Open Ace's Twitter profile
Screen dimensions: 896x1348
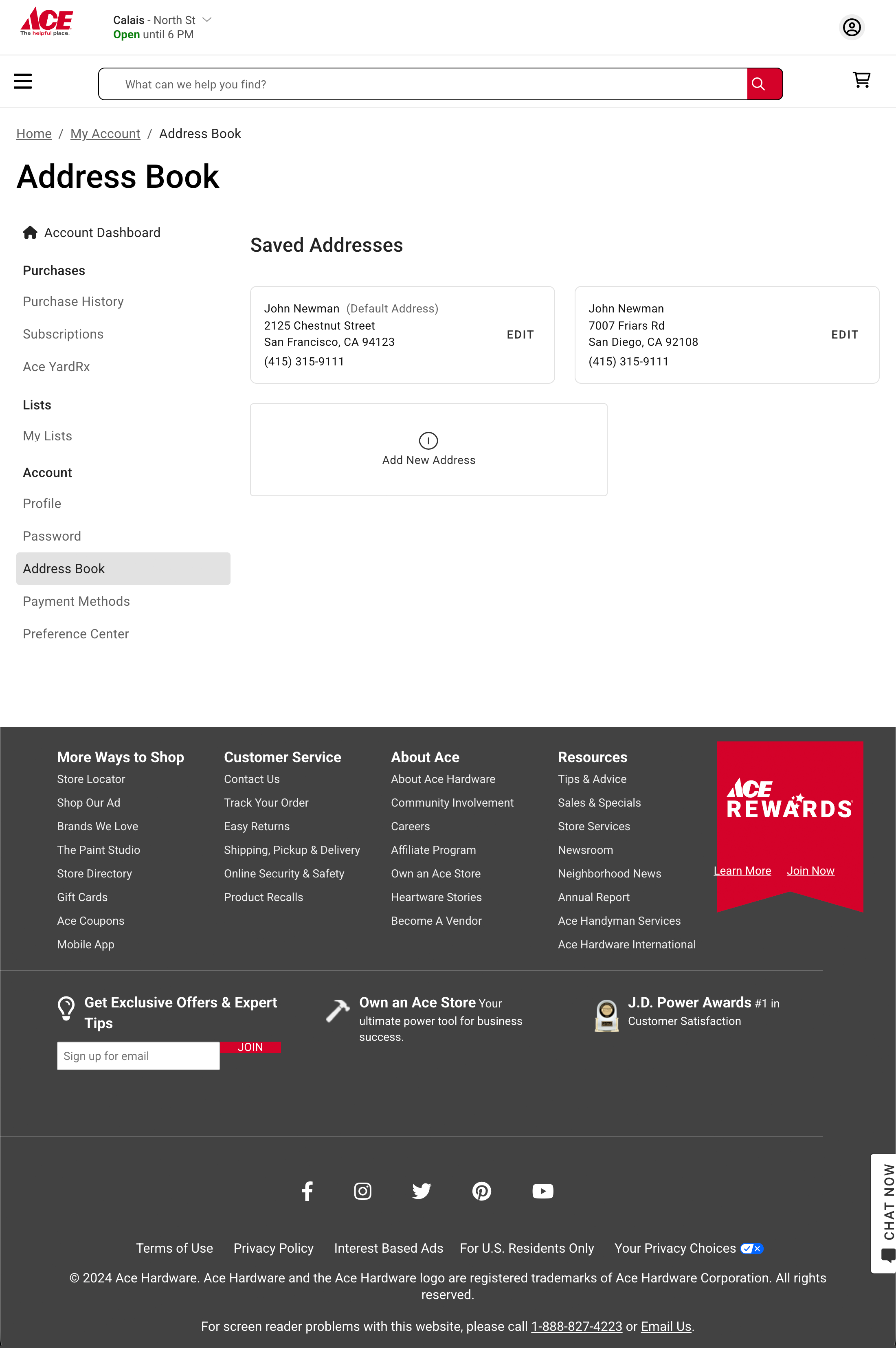[x=422, y=1191]
